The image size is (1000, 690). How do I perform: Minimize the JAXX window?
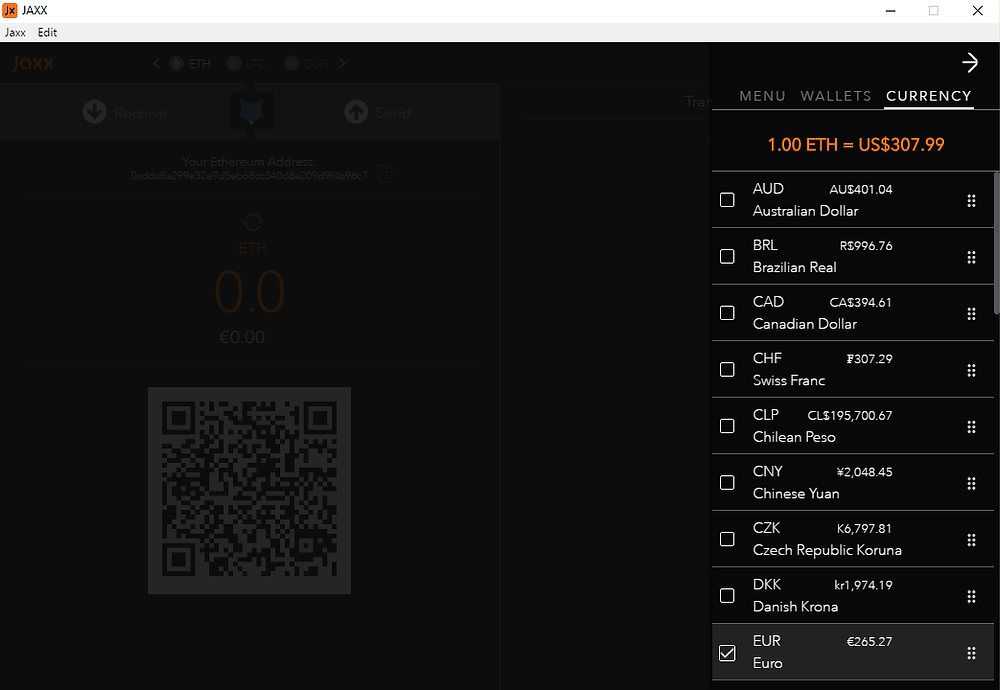[890, 11]
